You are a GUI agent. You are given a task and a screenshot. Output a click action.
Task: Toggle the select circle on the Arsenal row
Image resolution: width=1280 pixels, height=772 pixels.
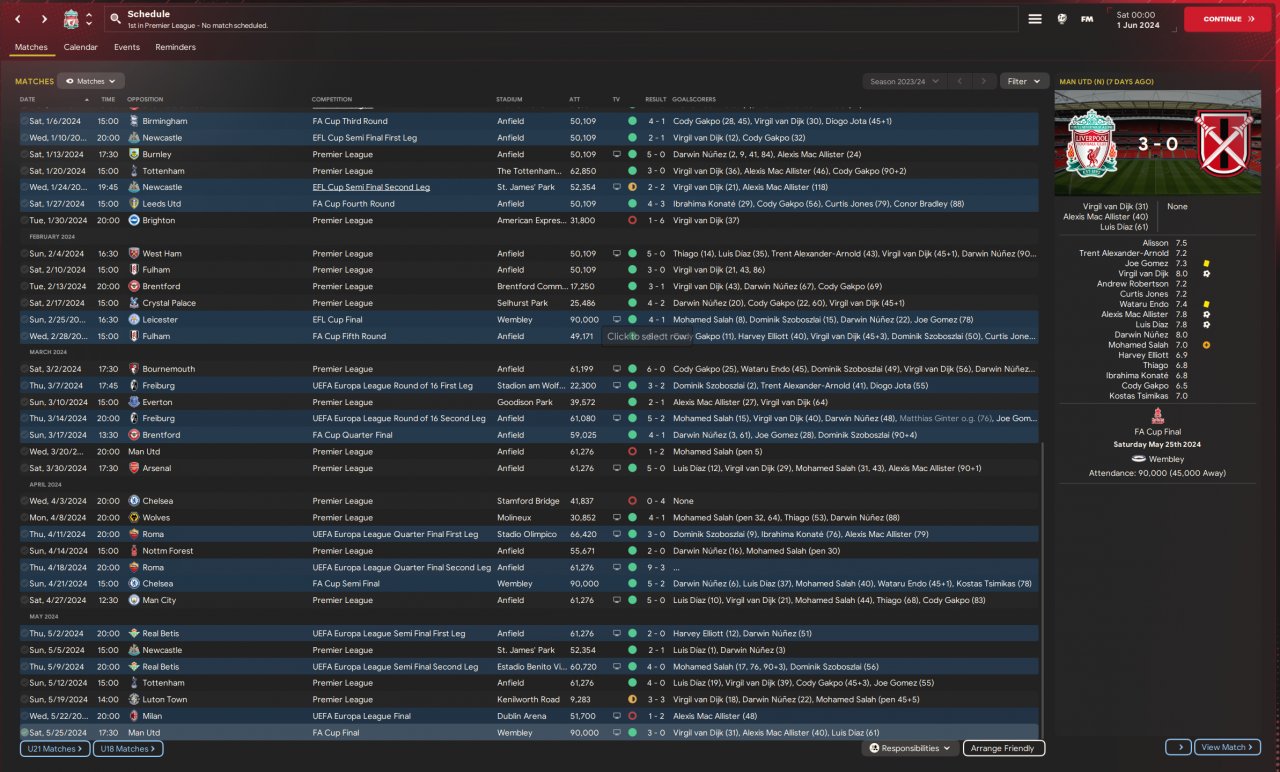pos(25,468)
